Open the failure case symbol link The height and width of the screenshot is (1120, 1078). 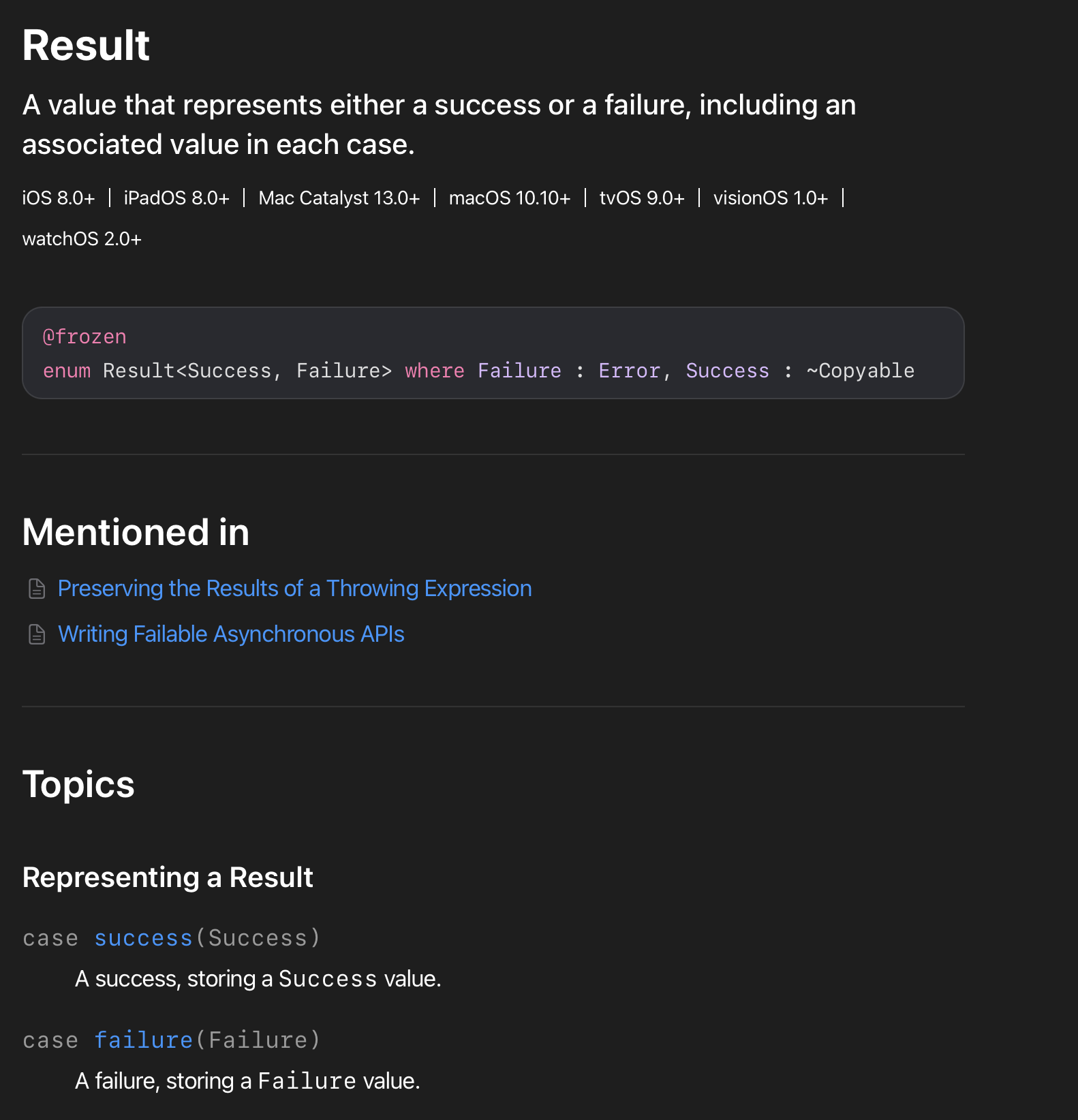[143, 1040]
